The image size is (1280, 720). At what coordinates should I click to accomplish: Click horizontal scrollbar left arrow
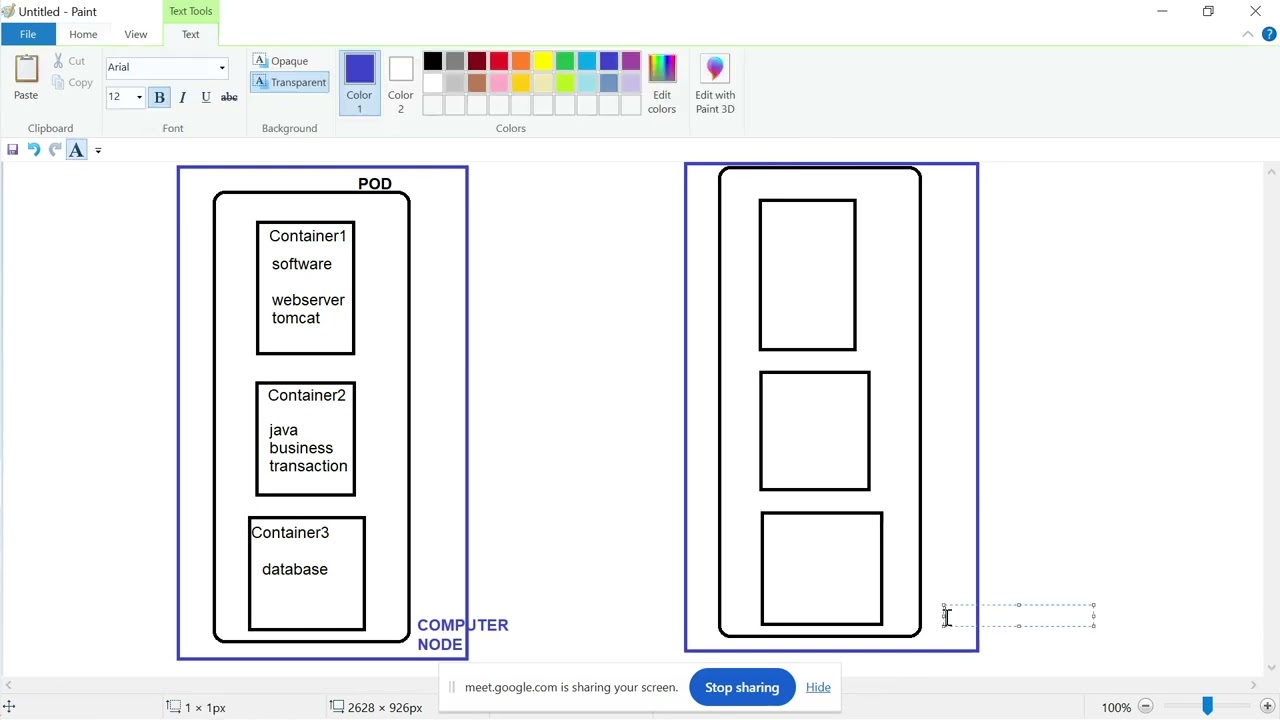pos(8,685)
